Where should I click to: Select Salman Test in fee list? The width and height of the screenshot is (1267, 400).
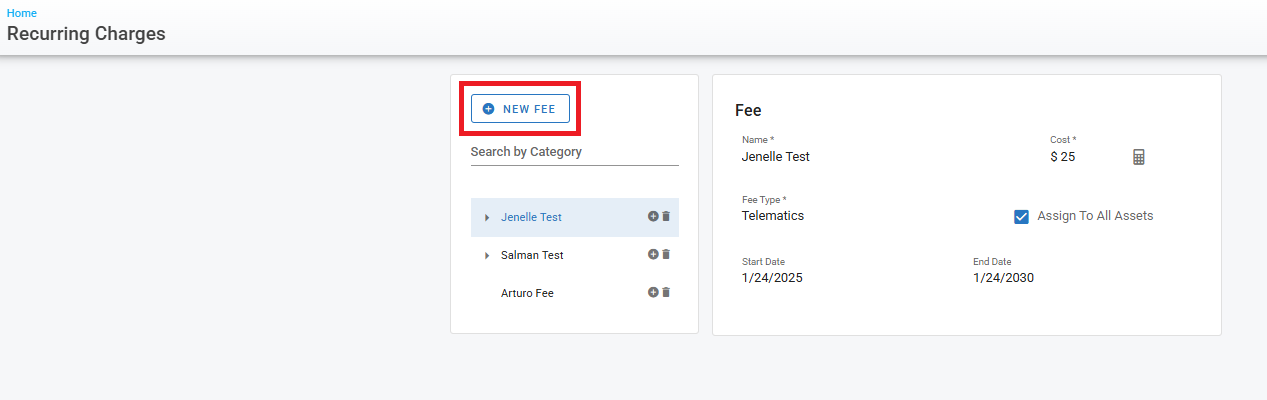pos(532,255)
